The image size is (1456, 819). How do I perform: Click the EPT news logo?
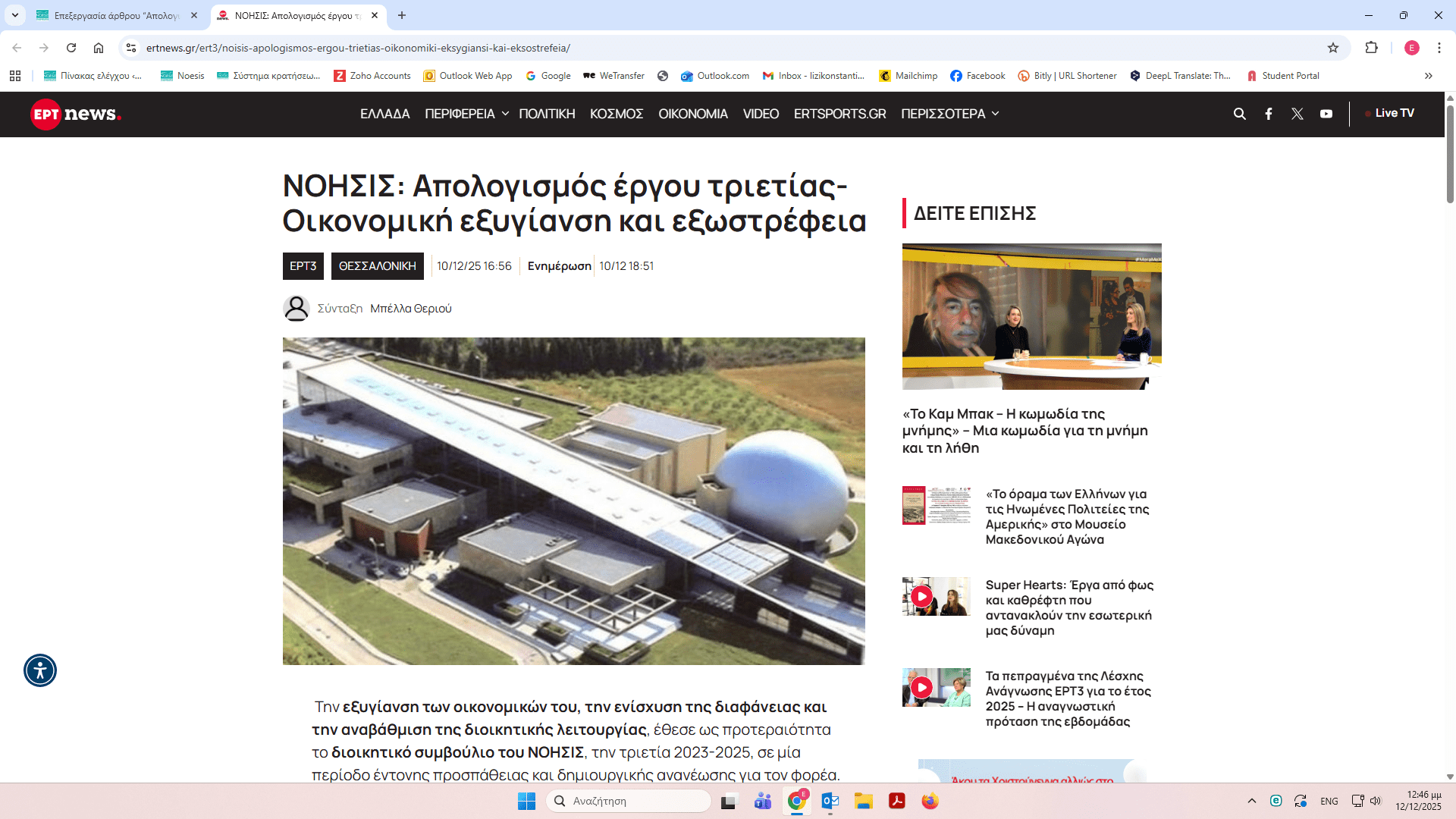[76, 114]
